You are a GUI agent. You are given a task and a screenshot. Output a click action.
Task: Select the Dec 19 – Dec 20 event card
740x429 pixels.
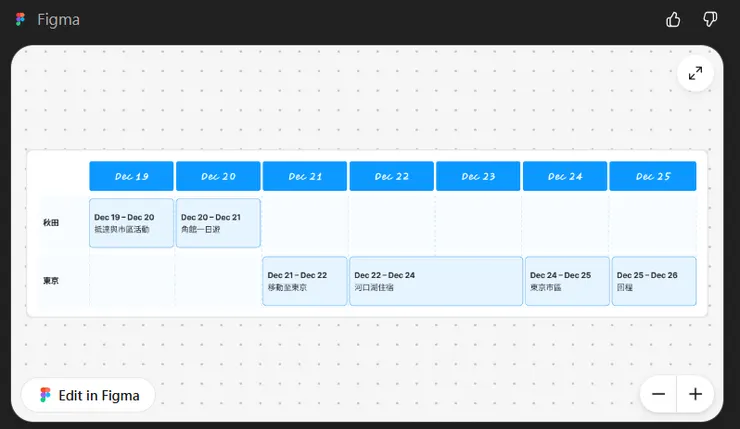132,223
